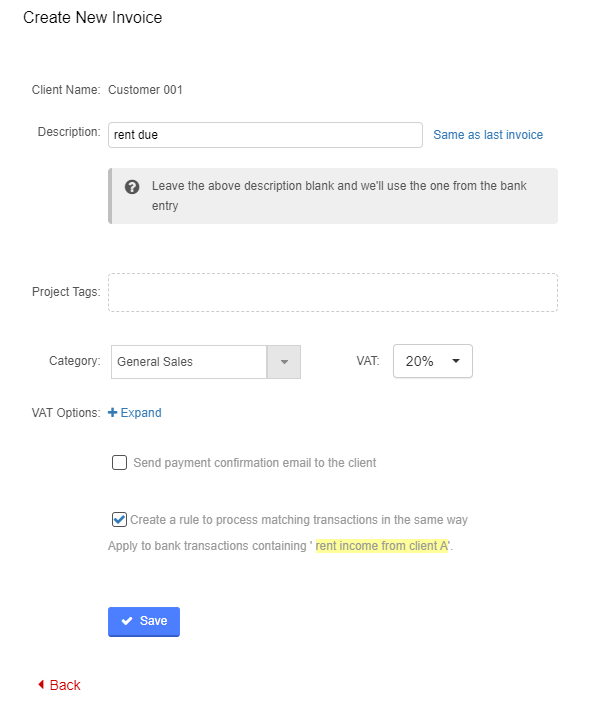Open the 20% VAT rate dropdown
Screen dimensions: 603x717
[432, 361]
